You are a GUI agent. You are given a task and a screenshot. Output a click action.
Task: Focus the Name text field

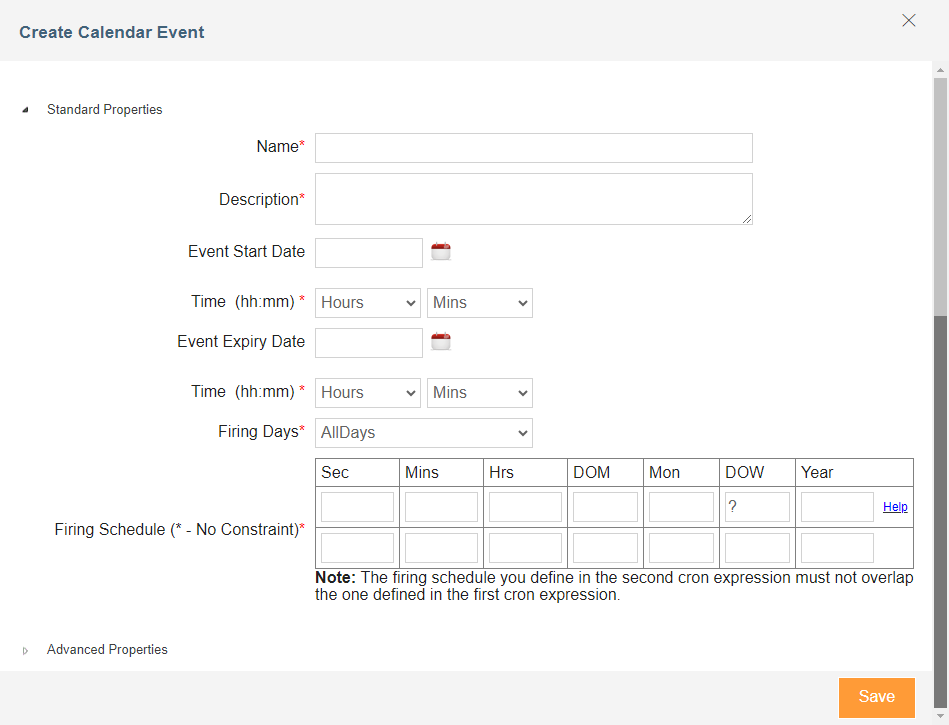click(x=534, y=148)
